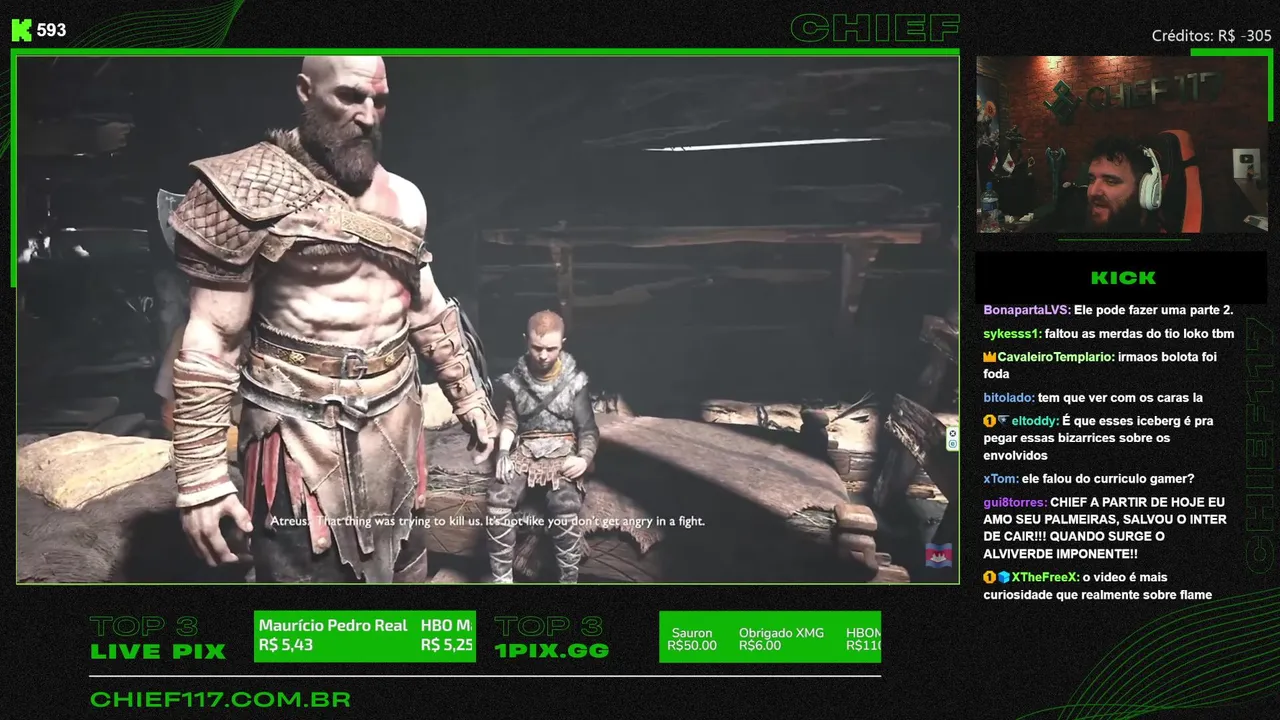Click the Maurício Pedro Real donor entry
This screenshot has width=1280, height=720.
point(333,635)
